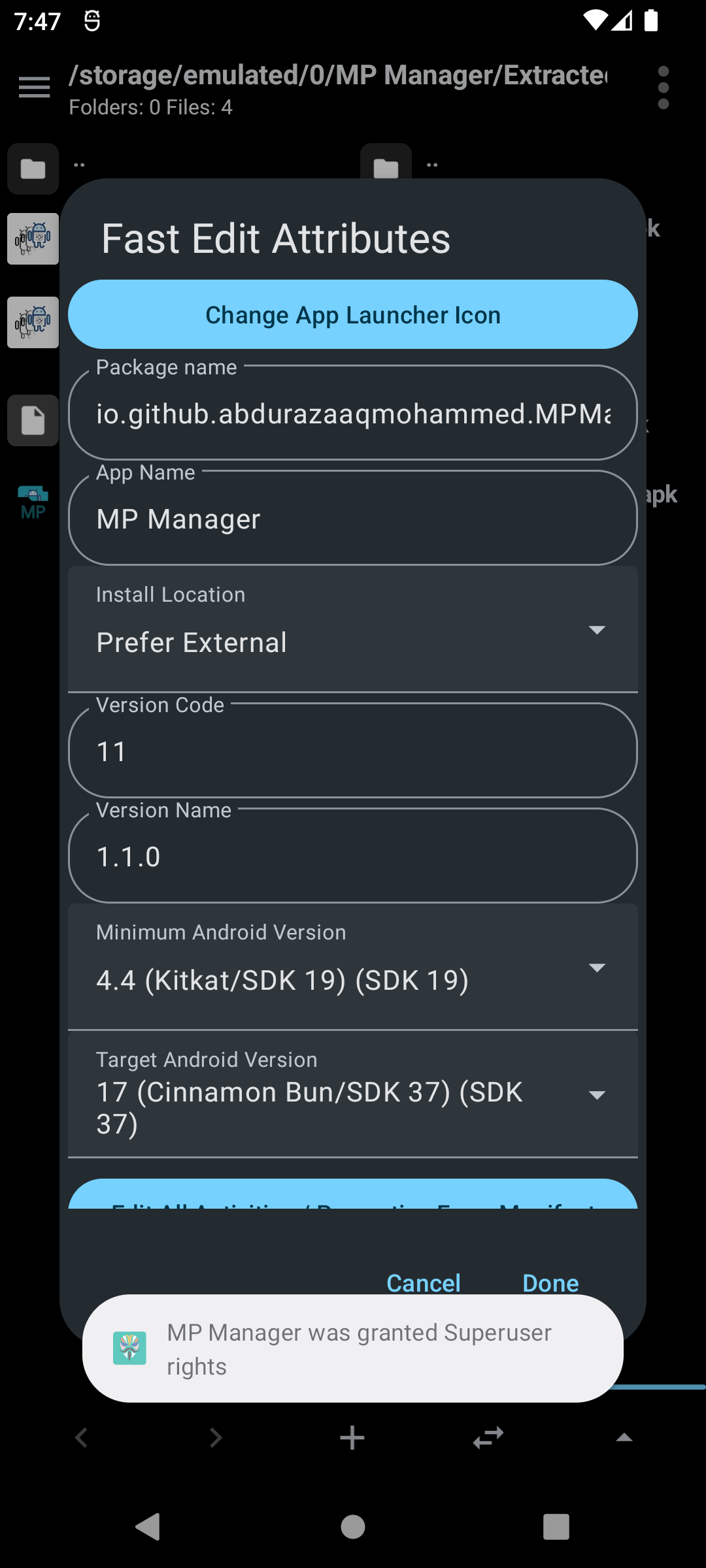Click the partially visible Edit All Activities button
This screenshot has height=1568, width=706.
click(353, 1194)
